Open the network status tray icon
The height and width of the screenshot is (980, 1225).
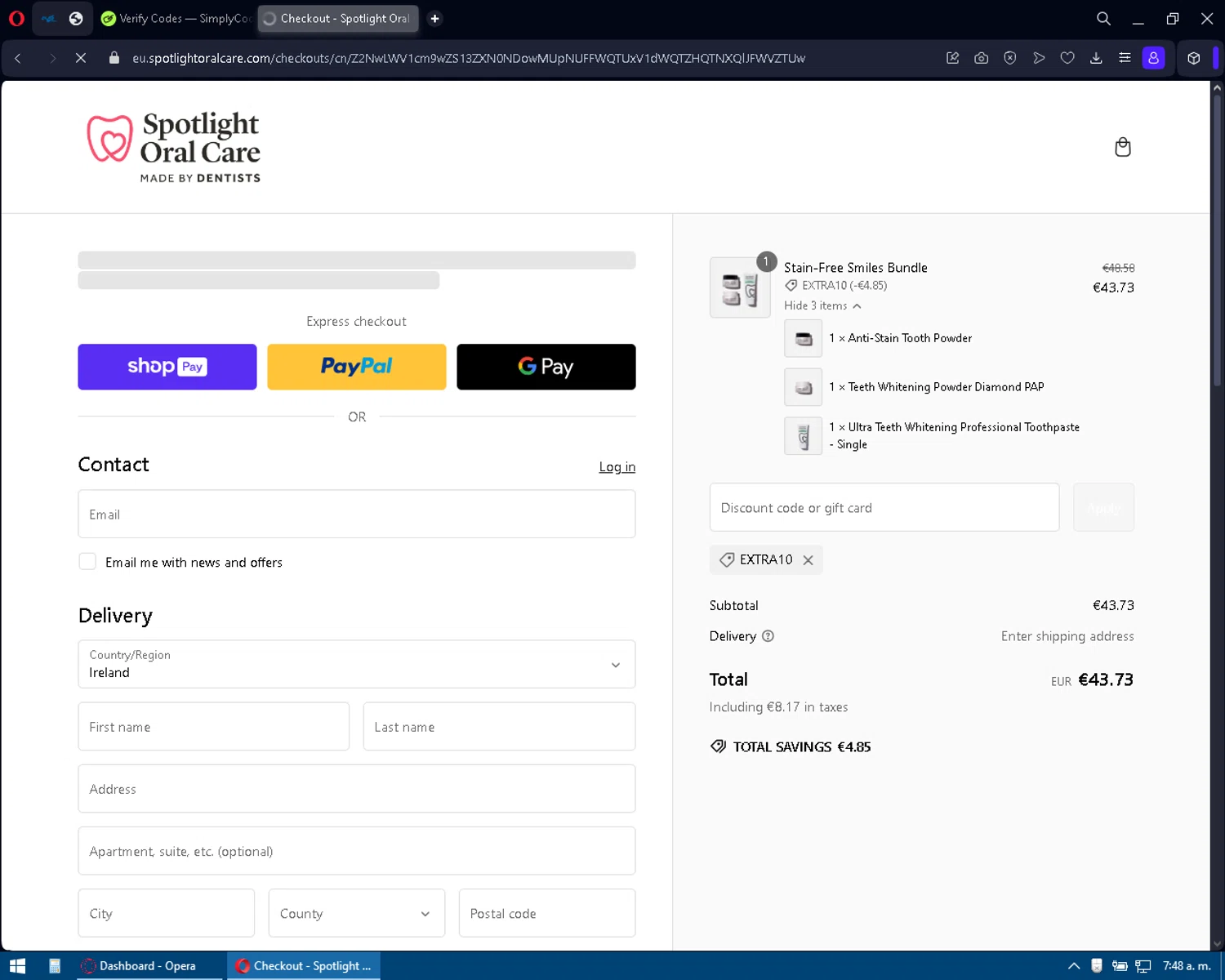coord(1143,966)
